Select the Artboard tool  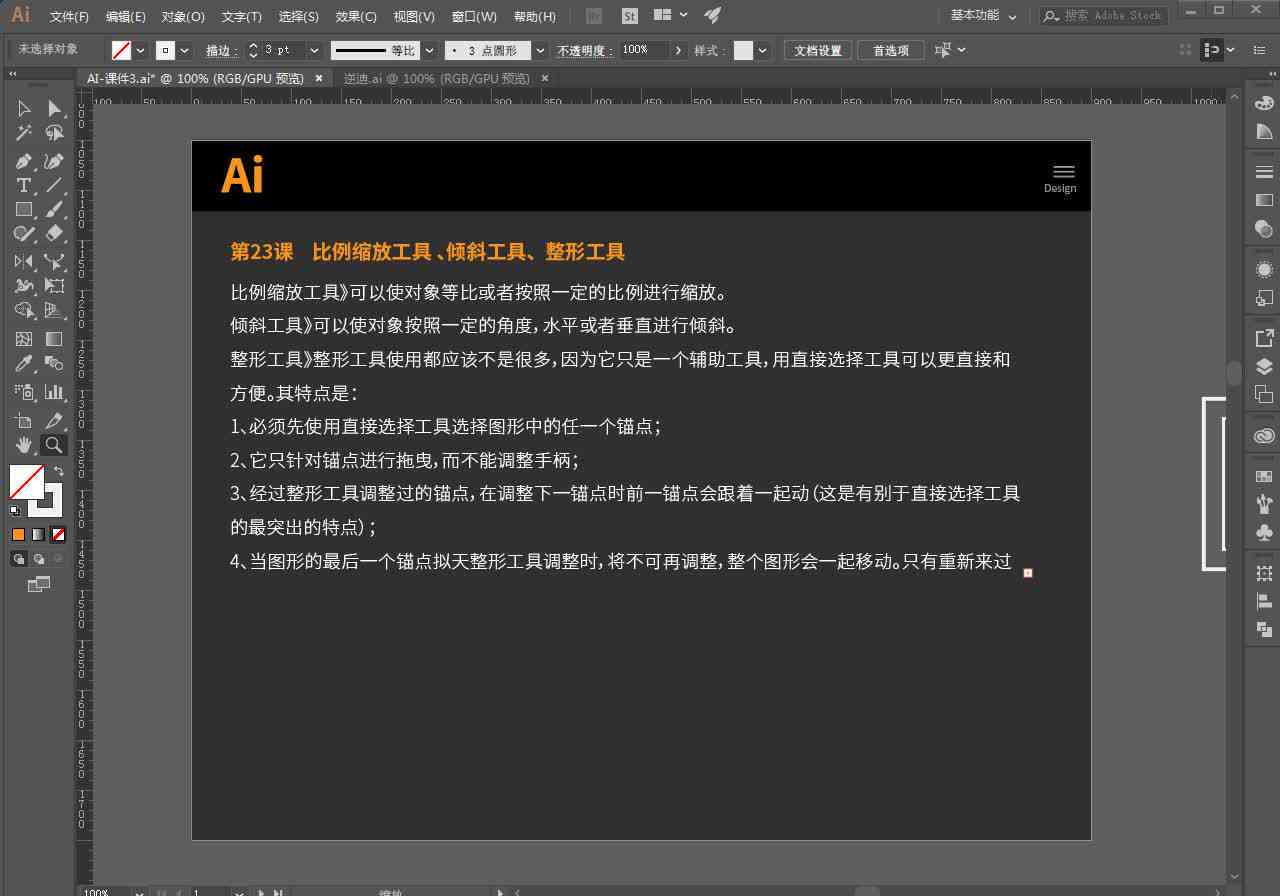coord(24,421)
